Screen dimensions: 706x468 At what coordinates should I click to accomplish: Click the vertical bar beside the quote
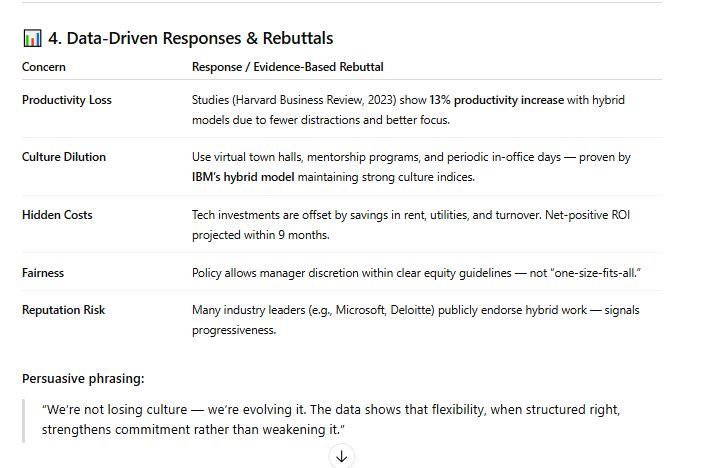pyautogui.click(x=24, y=420)
